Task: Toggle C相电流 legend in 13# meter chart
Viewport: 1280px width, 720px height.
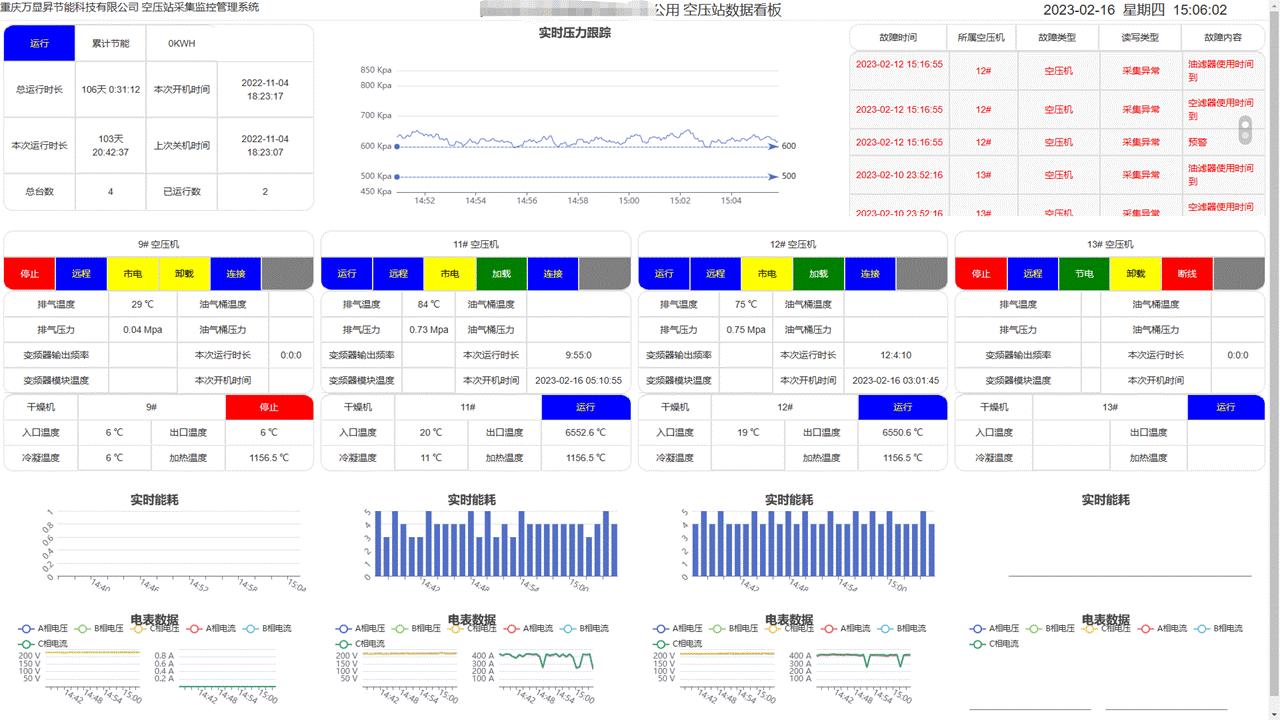Action: (994, 644)
